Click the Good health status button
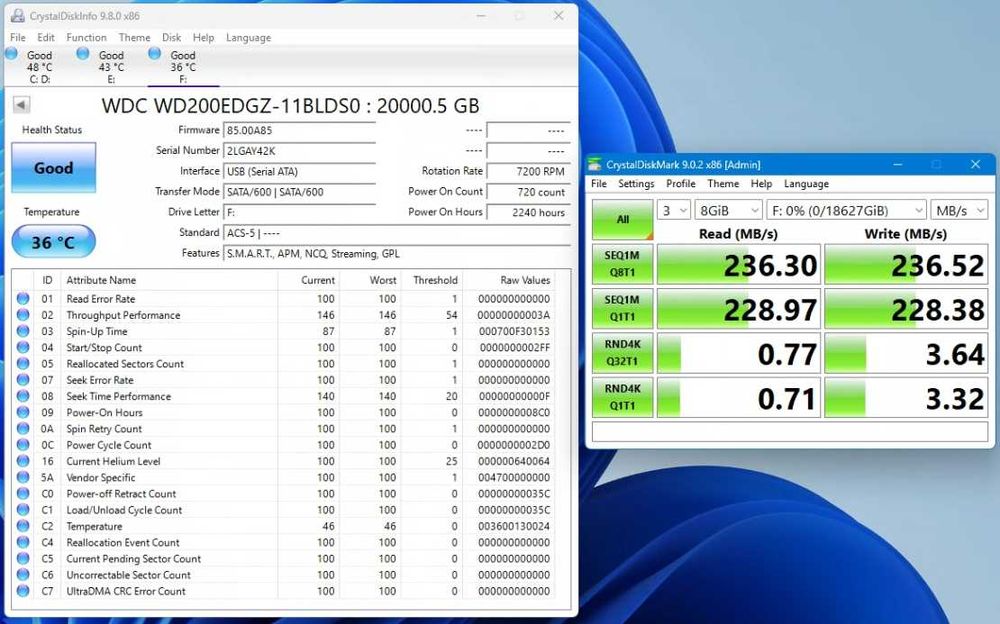Screen dimensions: 1000x624 pos(54,168)
